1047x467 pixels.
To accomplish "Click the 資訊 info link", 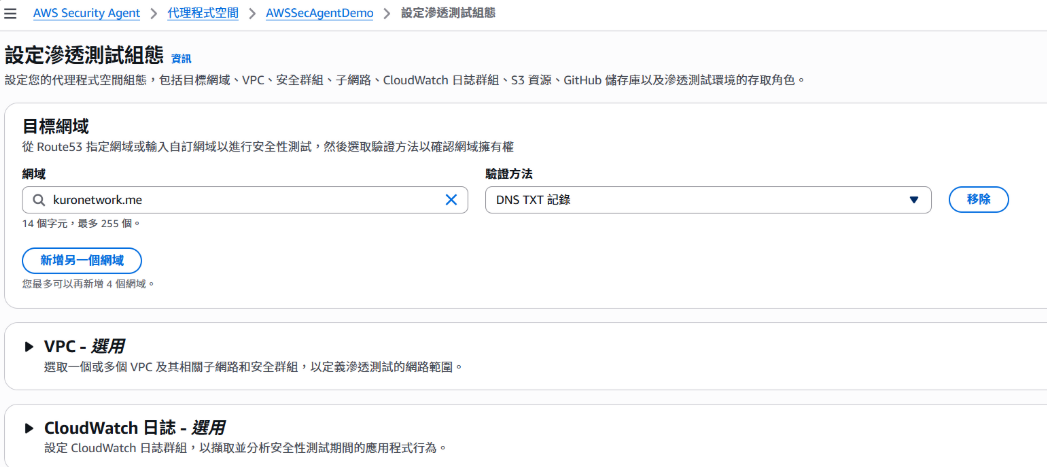I will (181, 59).
